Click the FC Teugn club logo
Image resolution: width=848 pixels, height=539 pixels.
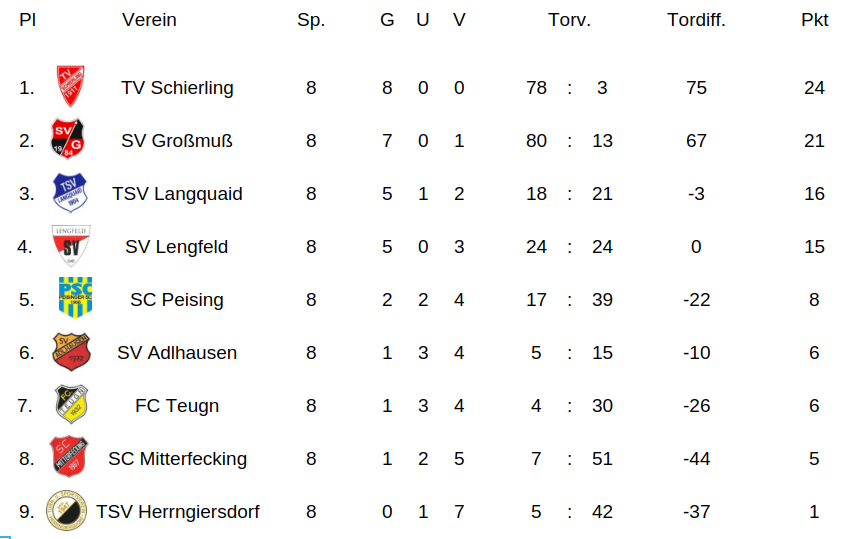[x=72, y=405]
